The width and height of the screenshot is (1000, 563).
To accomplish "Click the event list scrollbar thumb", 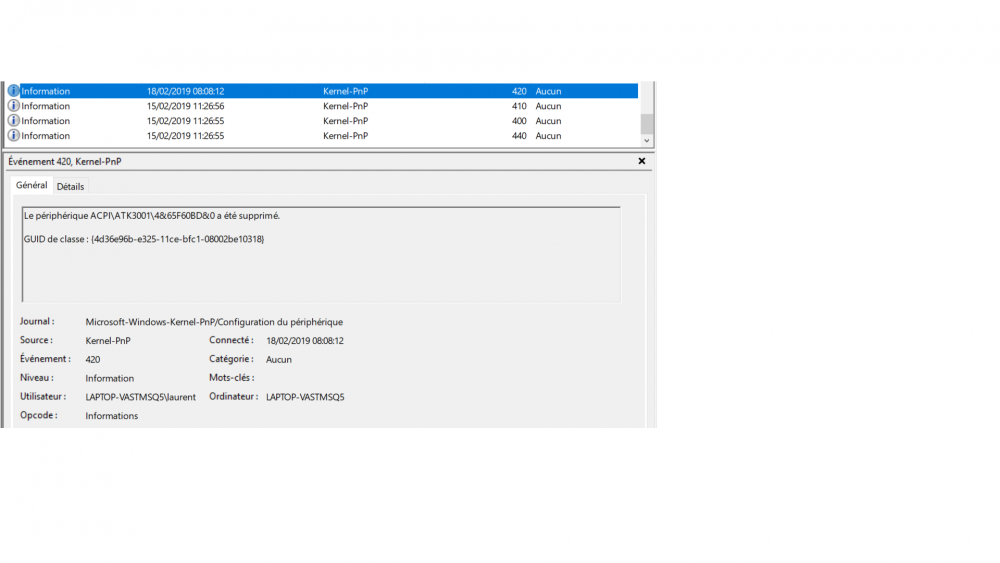I will (x=647, y=124).
